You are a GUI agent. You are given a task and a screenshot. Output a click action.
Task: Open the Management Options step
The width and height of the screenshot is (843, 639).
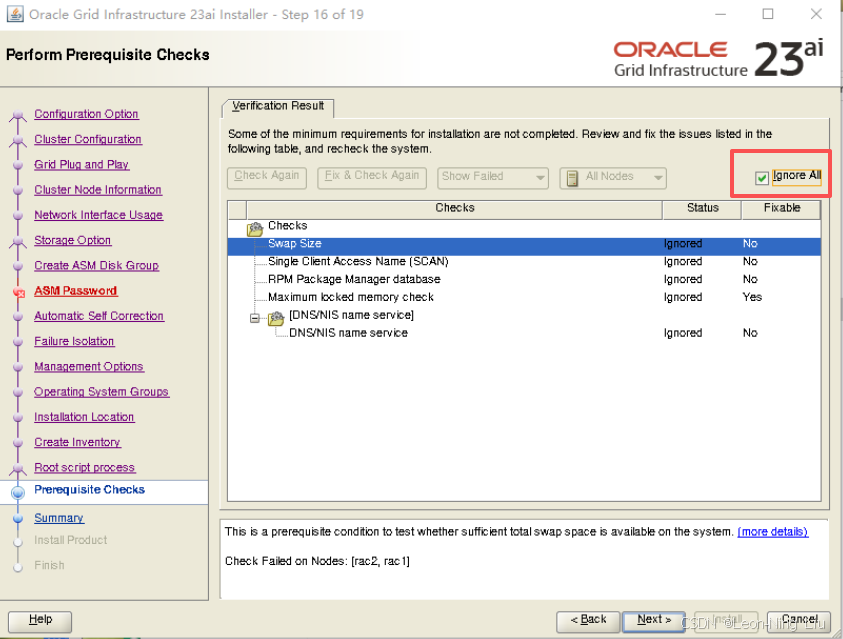pos(89,367)
